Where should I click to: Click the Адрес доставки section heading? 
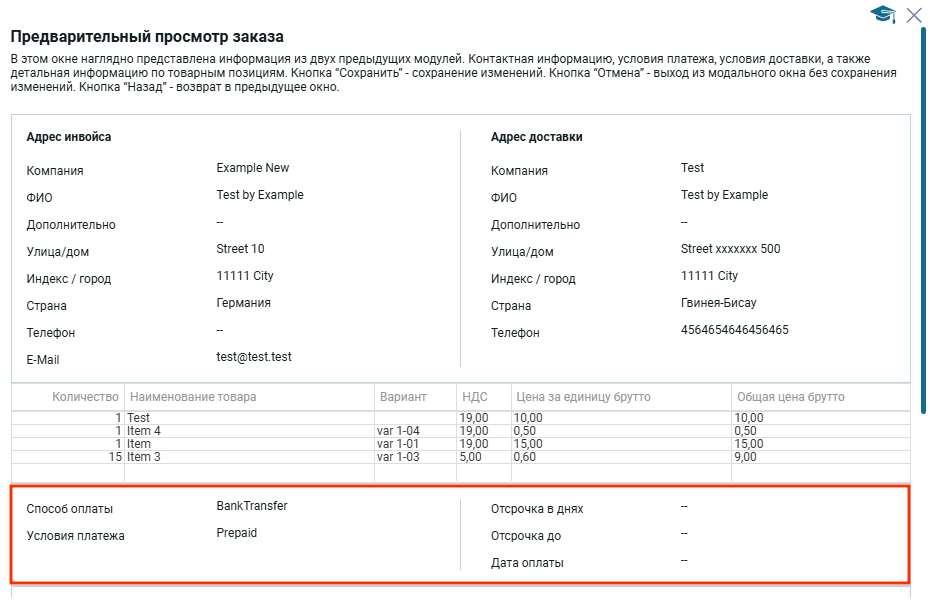tap(536, 137)
